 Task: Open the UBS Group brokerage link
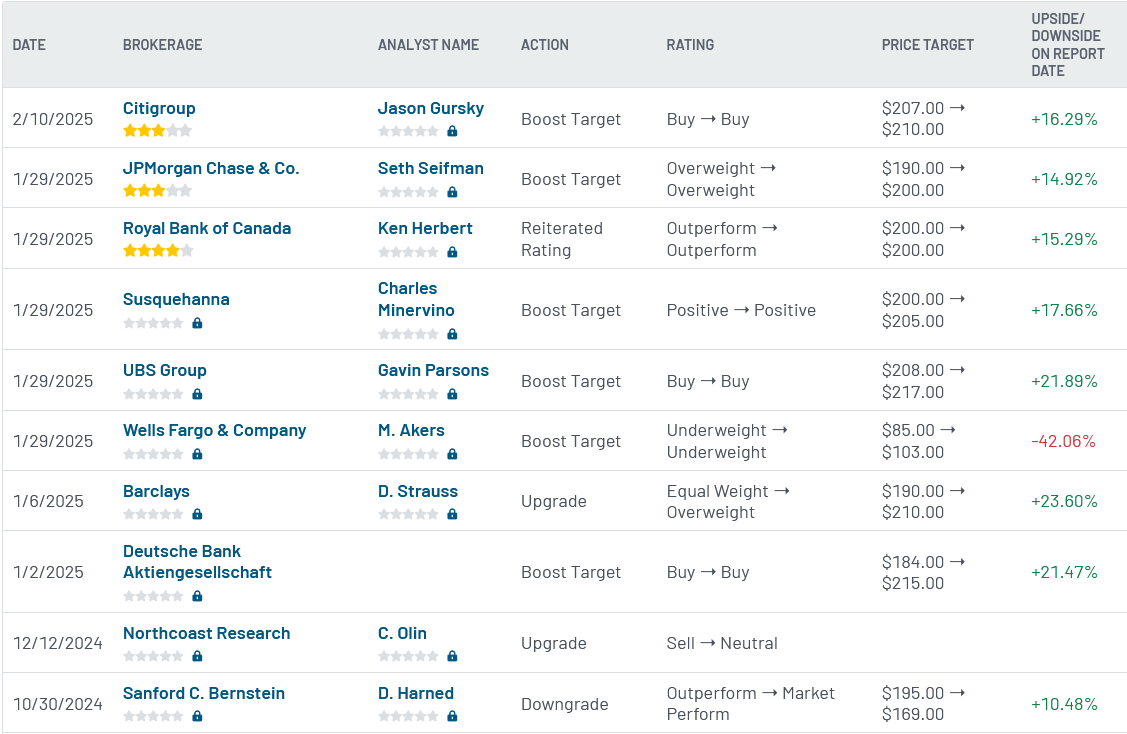pyautogui.click(x=165, y=370)
